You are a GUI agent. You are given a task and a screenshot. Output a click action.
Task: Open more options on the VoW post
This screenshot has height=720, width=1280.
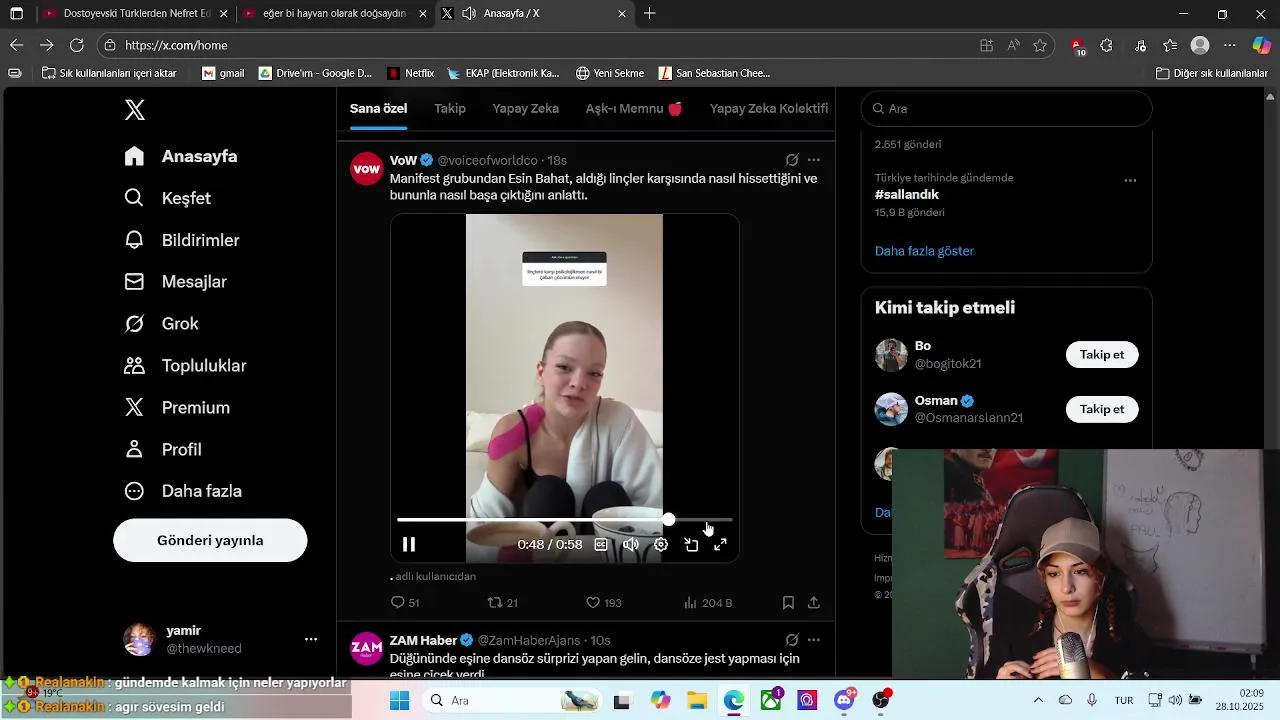pyautogui.click(x=814, y=160)
